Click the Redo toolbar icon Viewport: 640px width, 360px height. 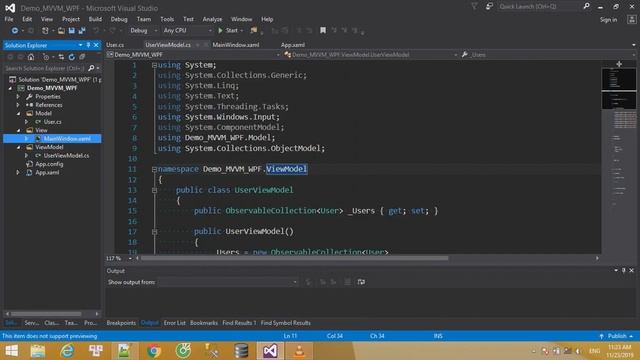click(x=113, y=31)
